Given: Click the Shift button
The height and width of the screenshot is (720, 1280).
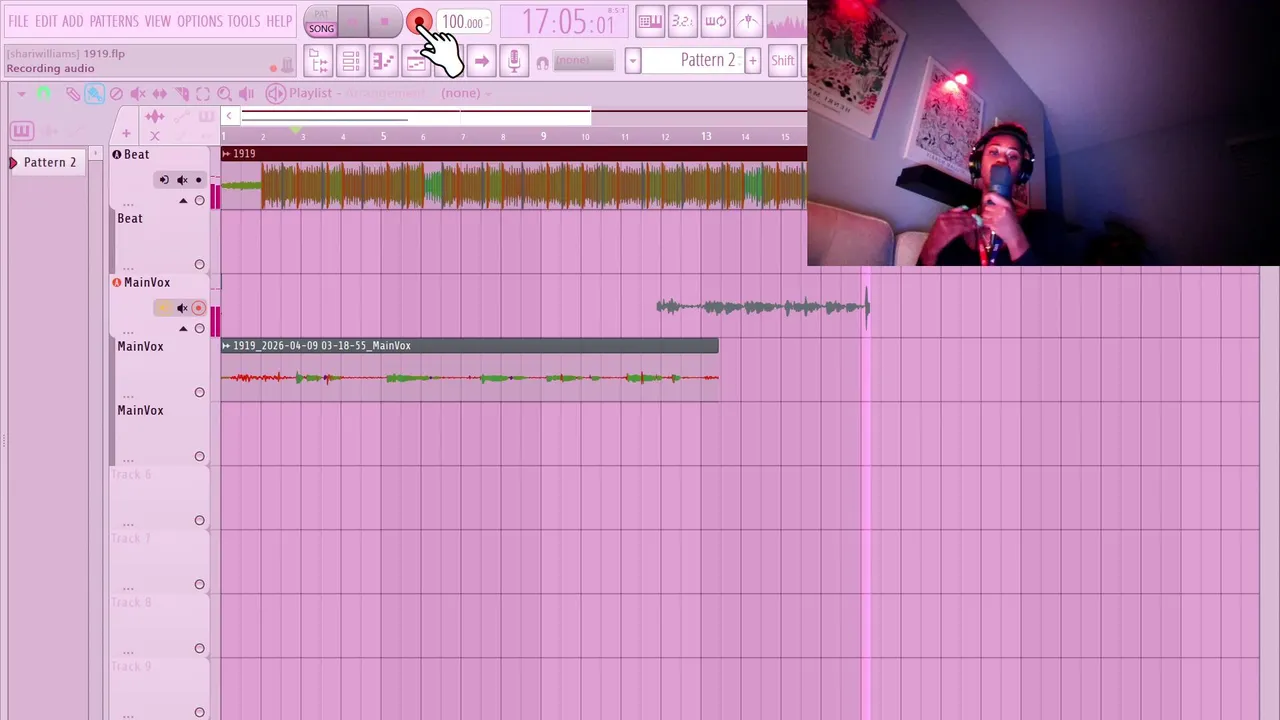Looking at the screenshot, I should pyautogui.click(x=783, y=61).
